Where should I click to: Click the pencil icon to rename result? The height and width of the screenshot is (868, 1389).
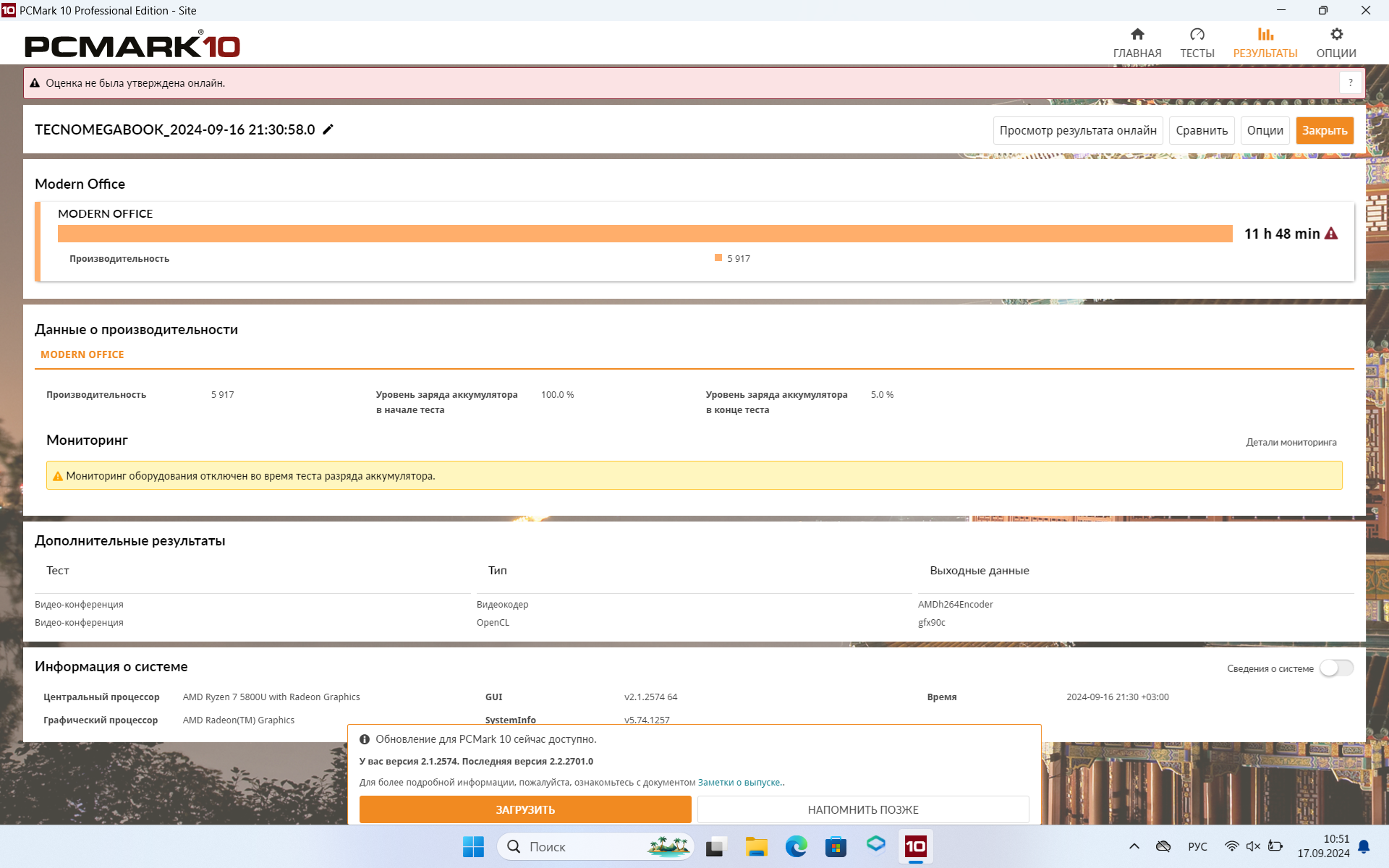[x=328, y=129]
